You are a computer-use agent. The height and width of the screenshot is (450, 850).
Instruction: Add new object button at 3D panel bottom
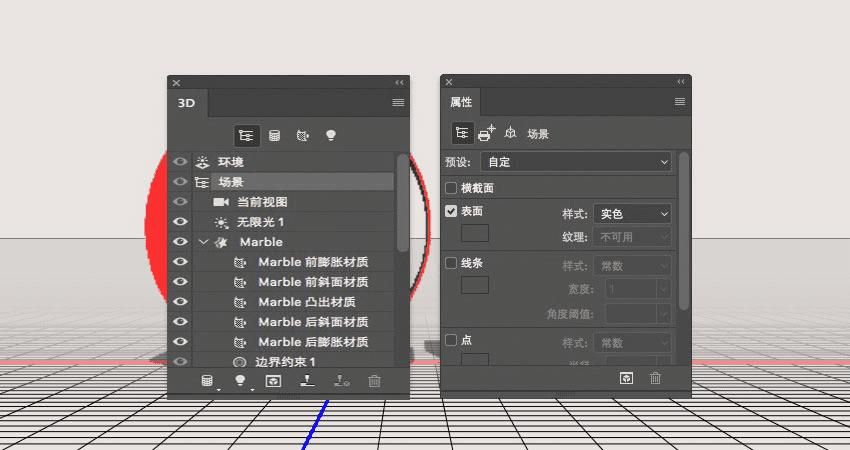tap(208, 381)
